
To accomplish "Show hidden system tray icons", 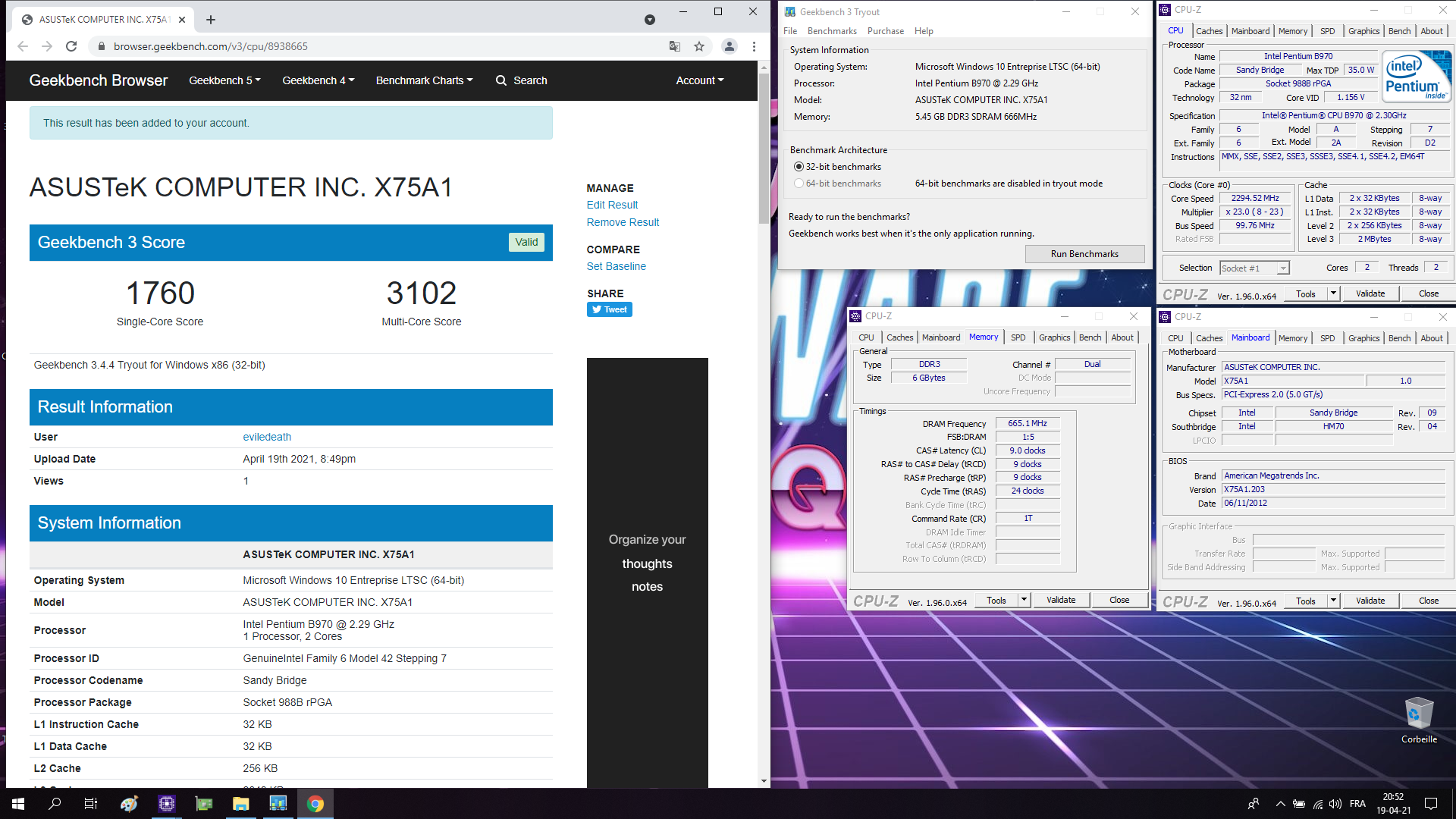I will pyautogui.click(x=1281, y=804).
